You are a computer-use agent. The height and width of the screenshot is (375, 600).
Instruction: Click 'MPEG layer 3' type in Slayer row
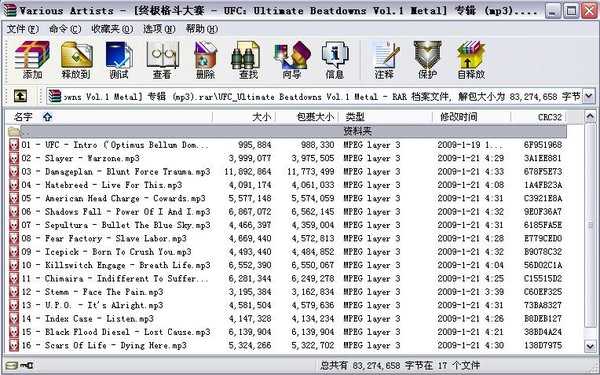pyautogui.click(x=372, y=158)
